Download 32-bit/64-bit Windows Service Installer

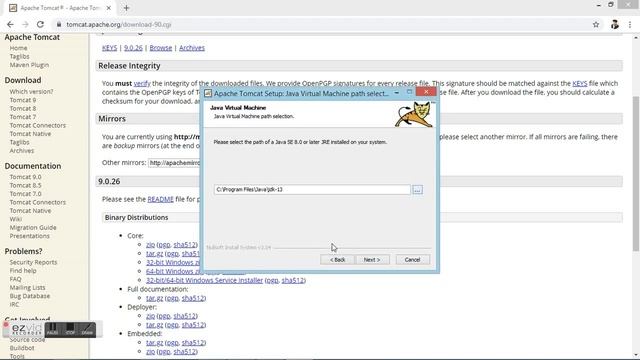point(204,280)
